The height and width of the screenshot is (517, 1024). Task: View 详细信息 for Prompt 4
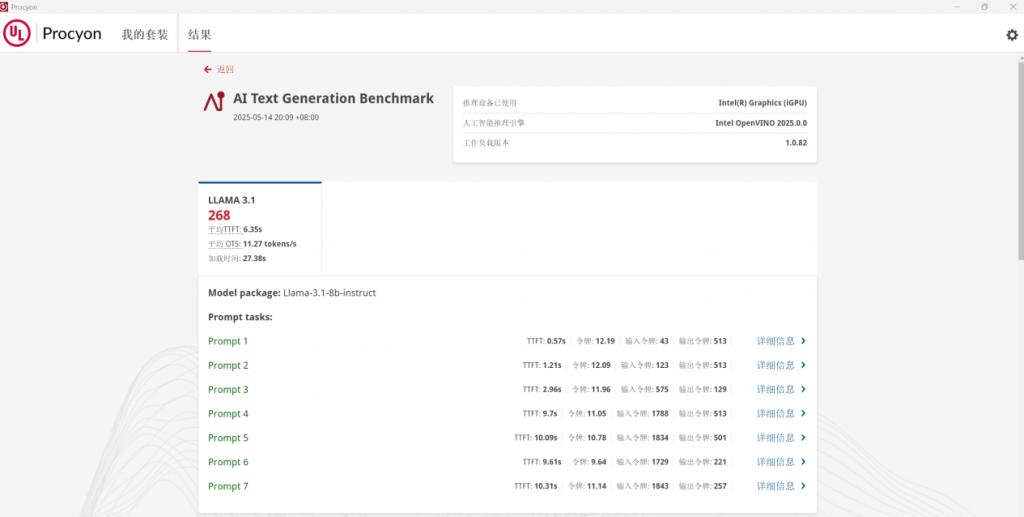tap(776, 413)
